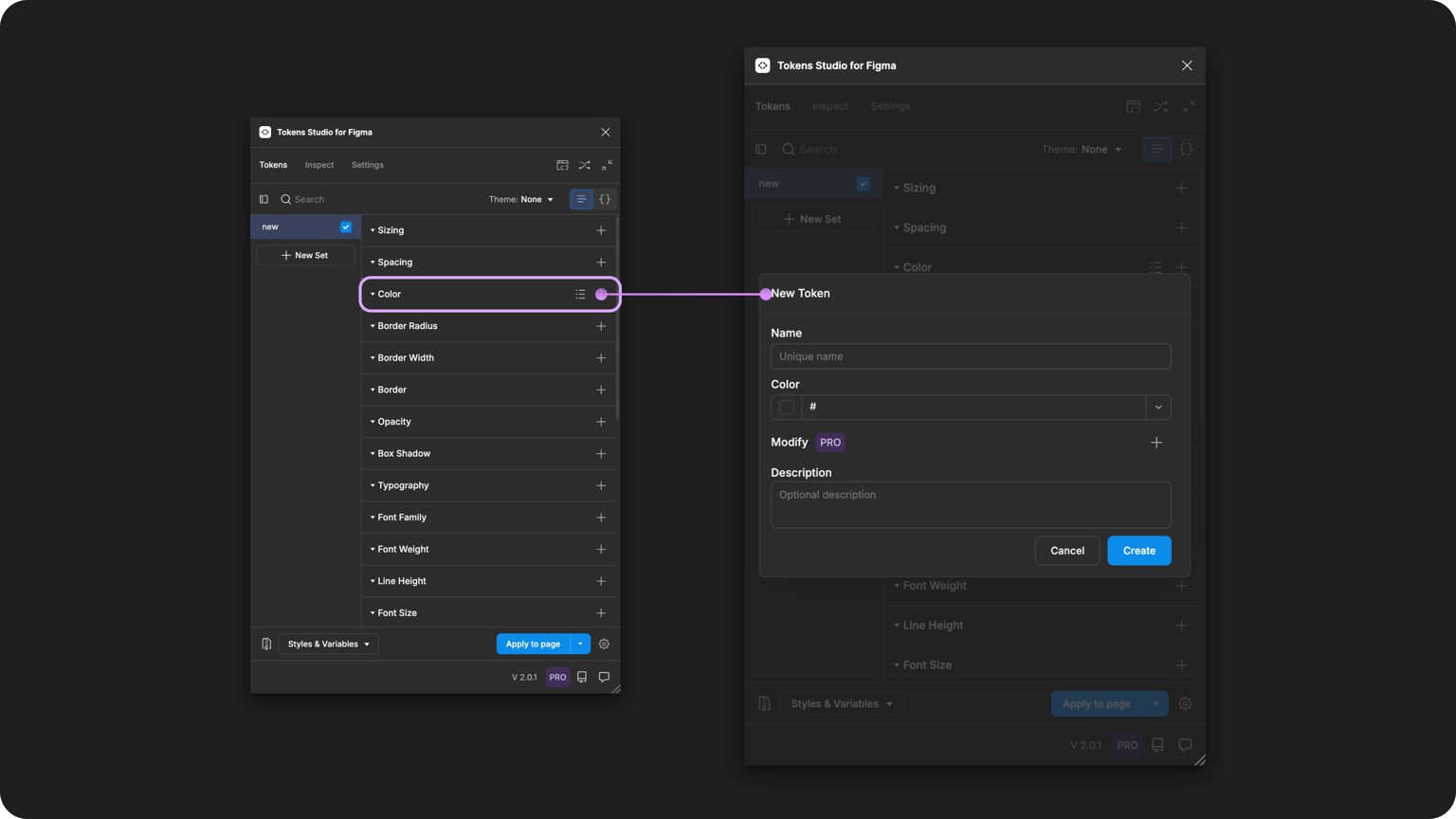The width and height of the screenshot is (1456, 819).
Task: Click the document icon beside Styles & Variables, left window
Action: coord(266,645)
